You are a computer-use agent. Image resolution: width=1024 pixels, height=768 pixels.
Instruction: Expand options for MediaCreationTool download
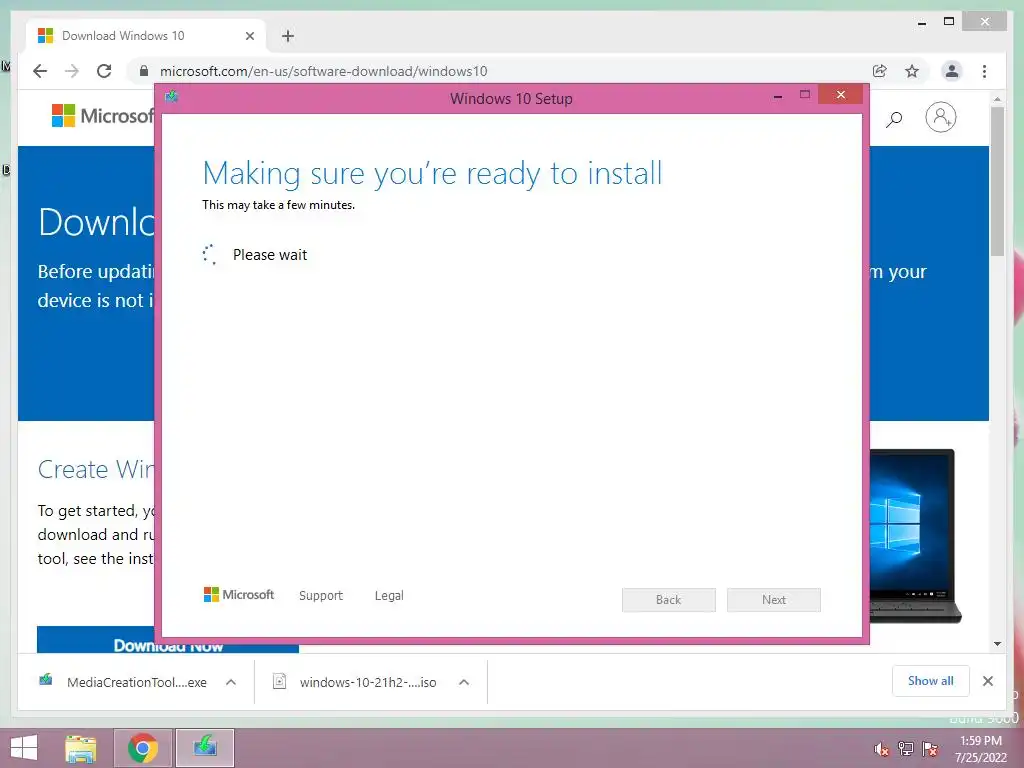pyautogui.click(x=231, y=682)
